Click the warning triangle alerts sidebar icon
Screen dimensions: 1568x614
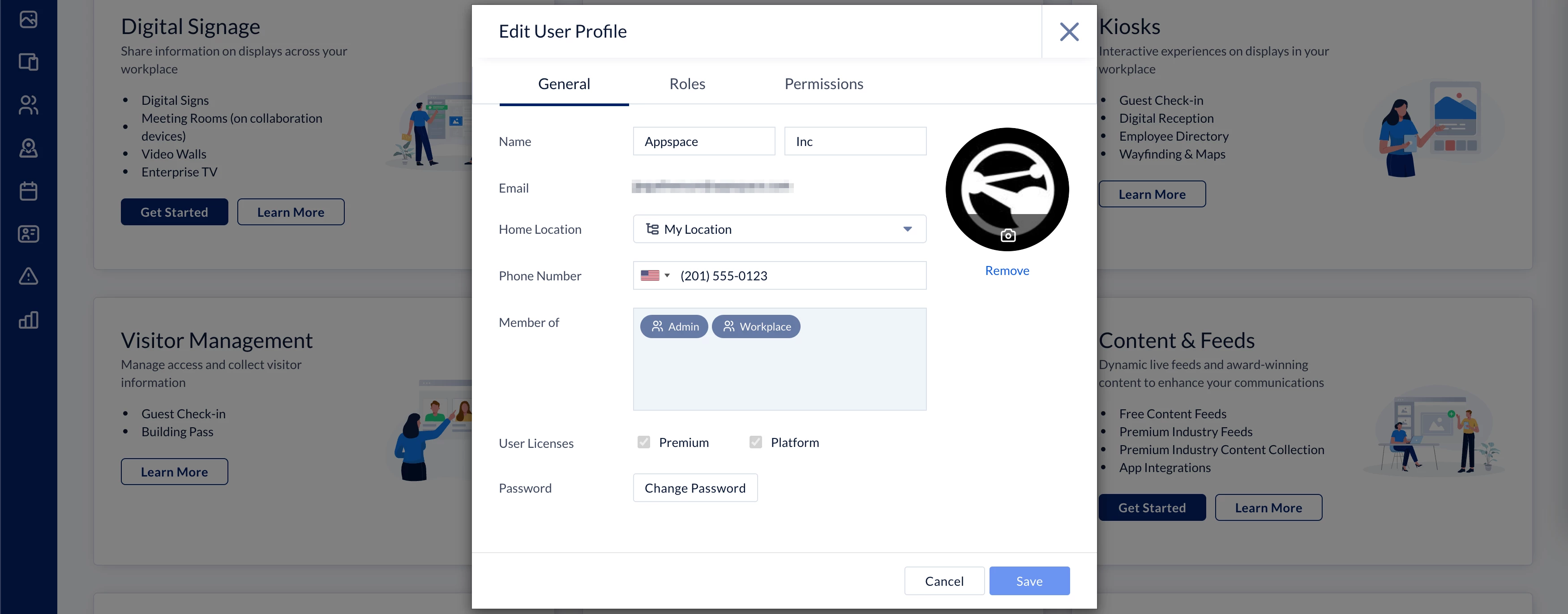tap(28, 276)
